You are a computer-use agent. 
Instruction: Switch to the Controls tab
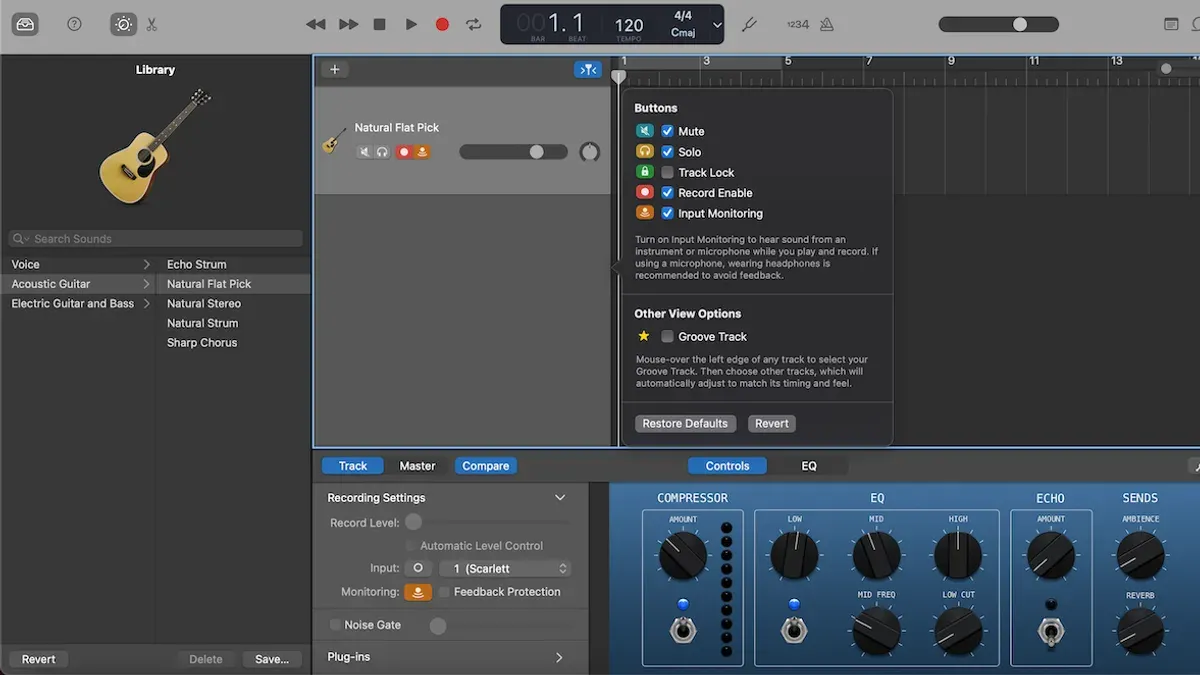[727, 466]
